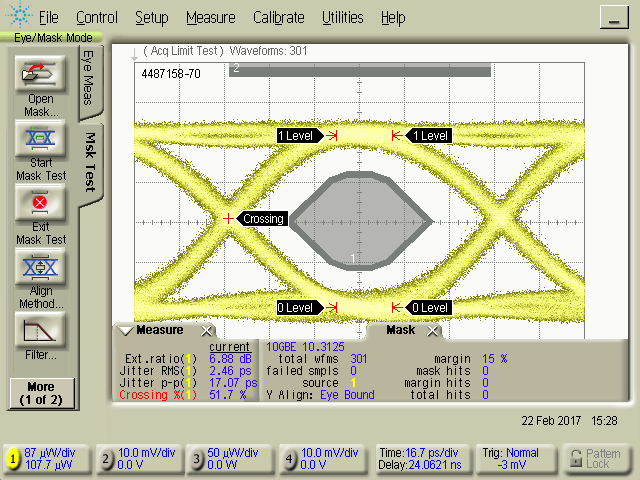Click the waveform label 4487158-70

click(171, 74)
